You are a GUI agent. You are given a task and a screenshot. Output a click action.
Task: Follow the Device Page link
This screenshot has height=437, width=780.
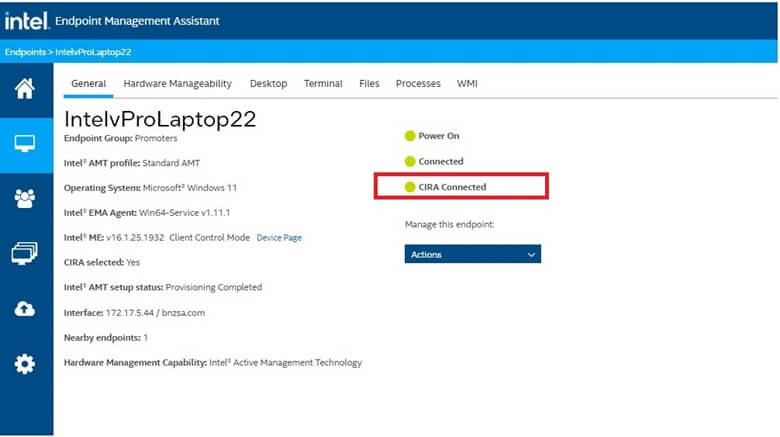[279, 238]
